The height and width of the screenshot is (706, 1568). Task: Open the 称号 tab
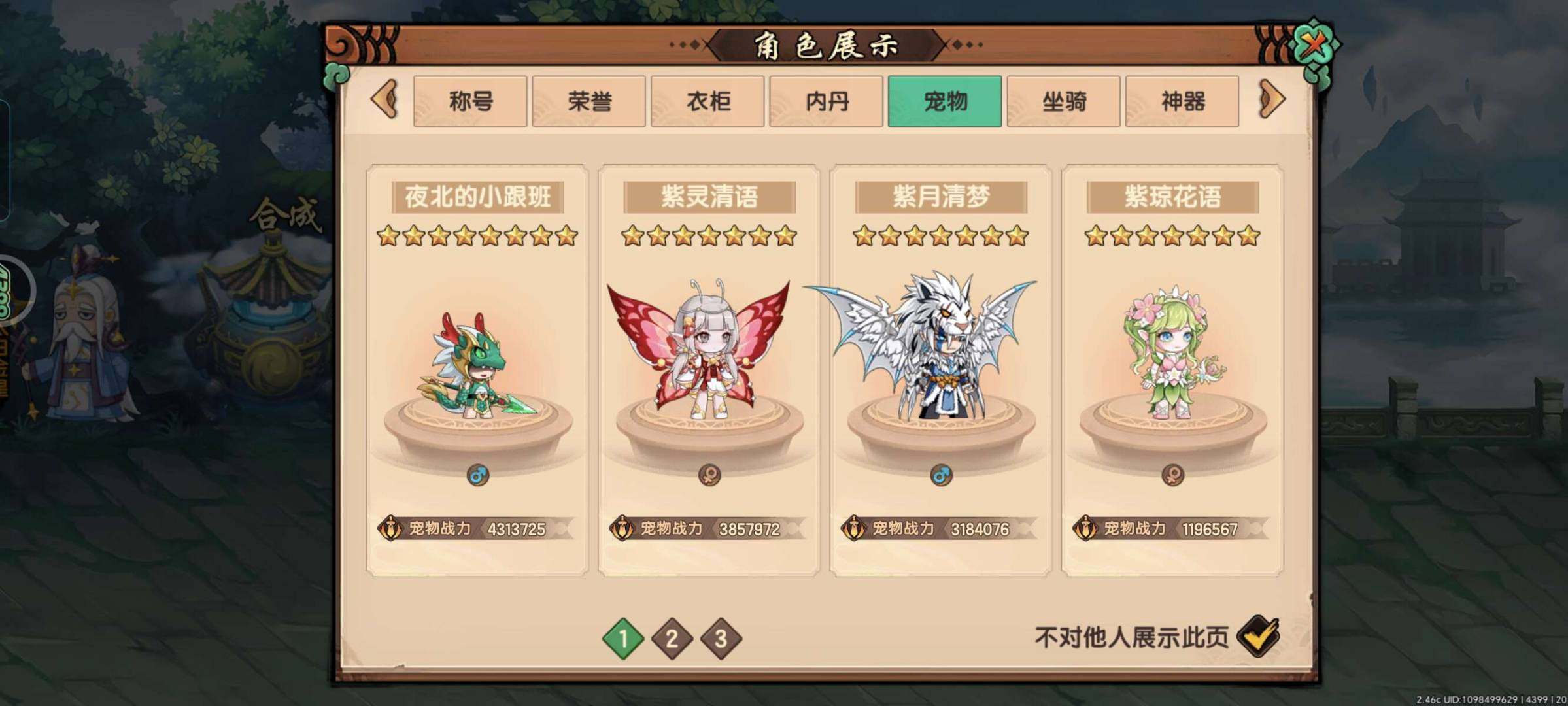[x=470, y=101]
